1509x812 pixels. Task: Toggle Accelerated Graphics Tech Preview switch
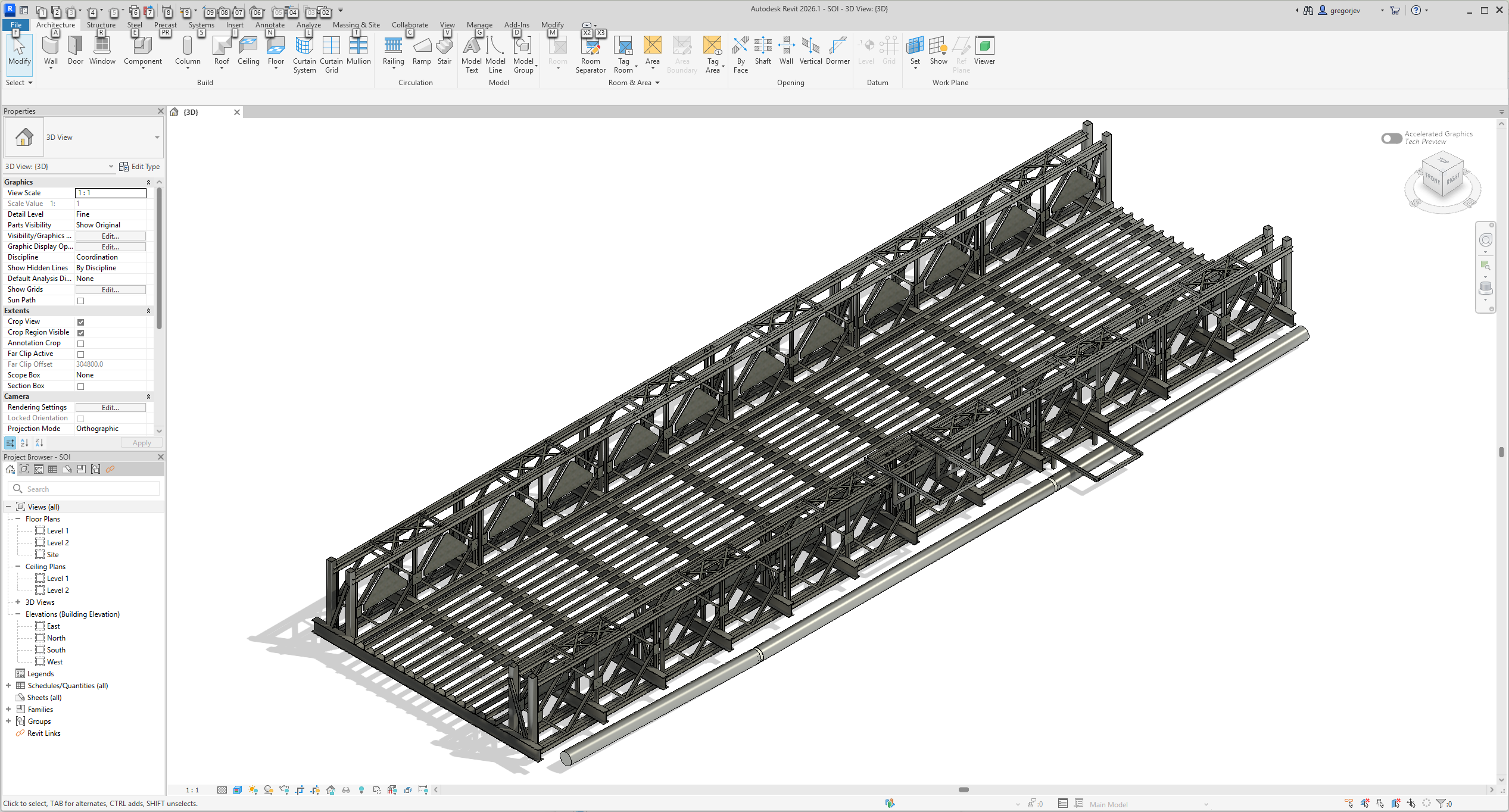point(1392,138)
